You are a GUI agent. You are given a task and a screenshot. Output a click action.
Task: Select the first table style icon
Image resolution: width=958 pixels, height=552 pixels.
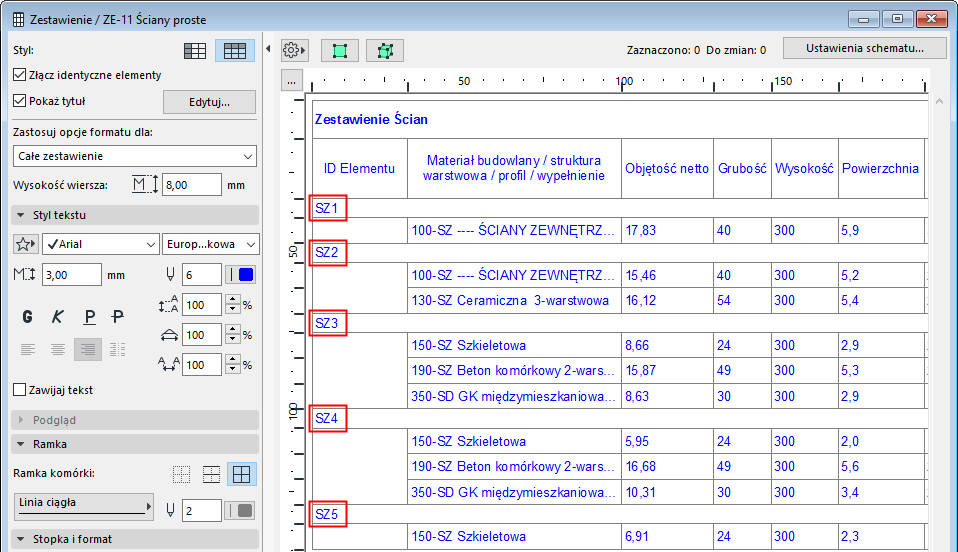click(196, 51)
